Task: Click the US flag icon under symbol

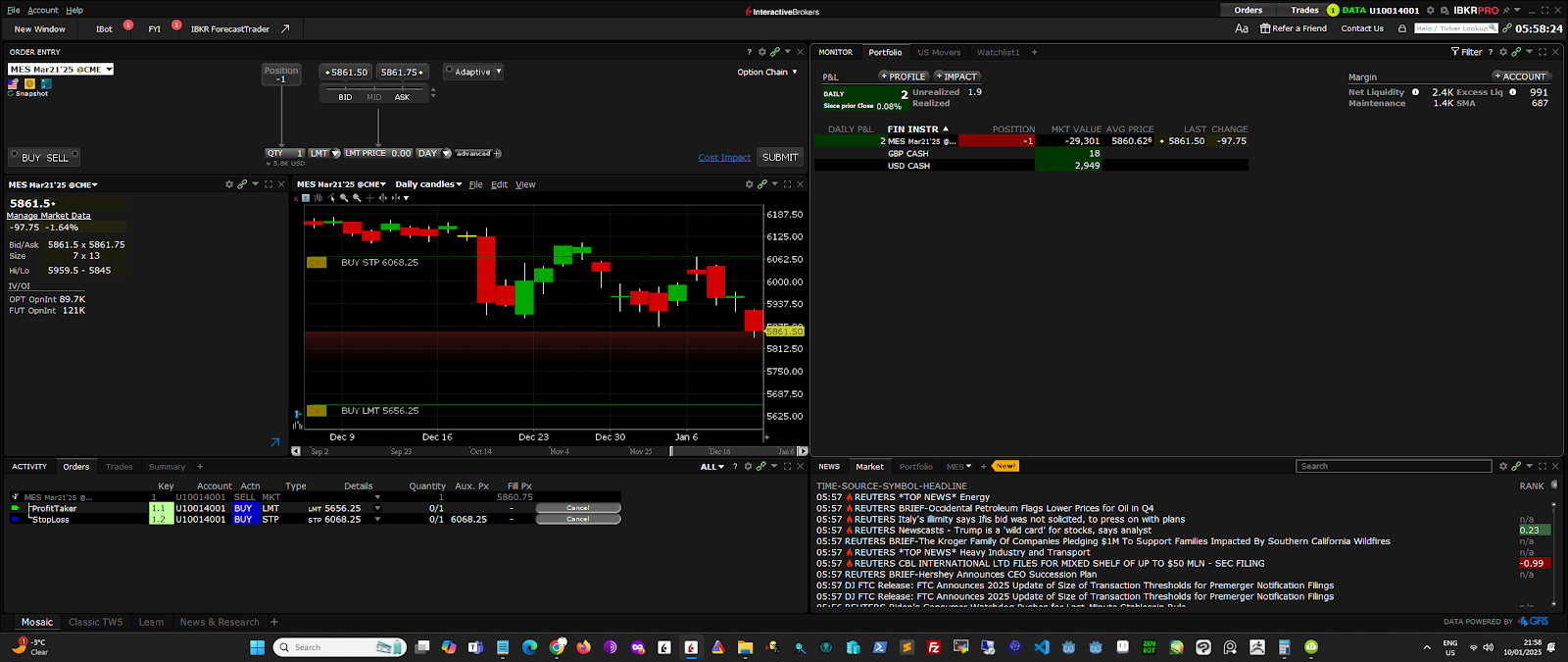Action: pyautogui.click(x=13, y=84)
